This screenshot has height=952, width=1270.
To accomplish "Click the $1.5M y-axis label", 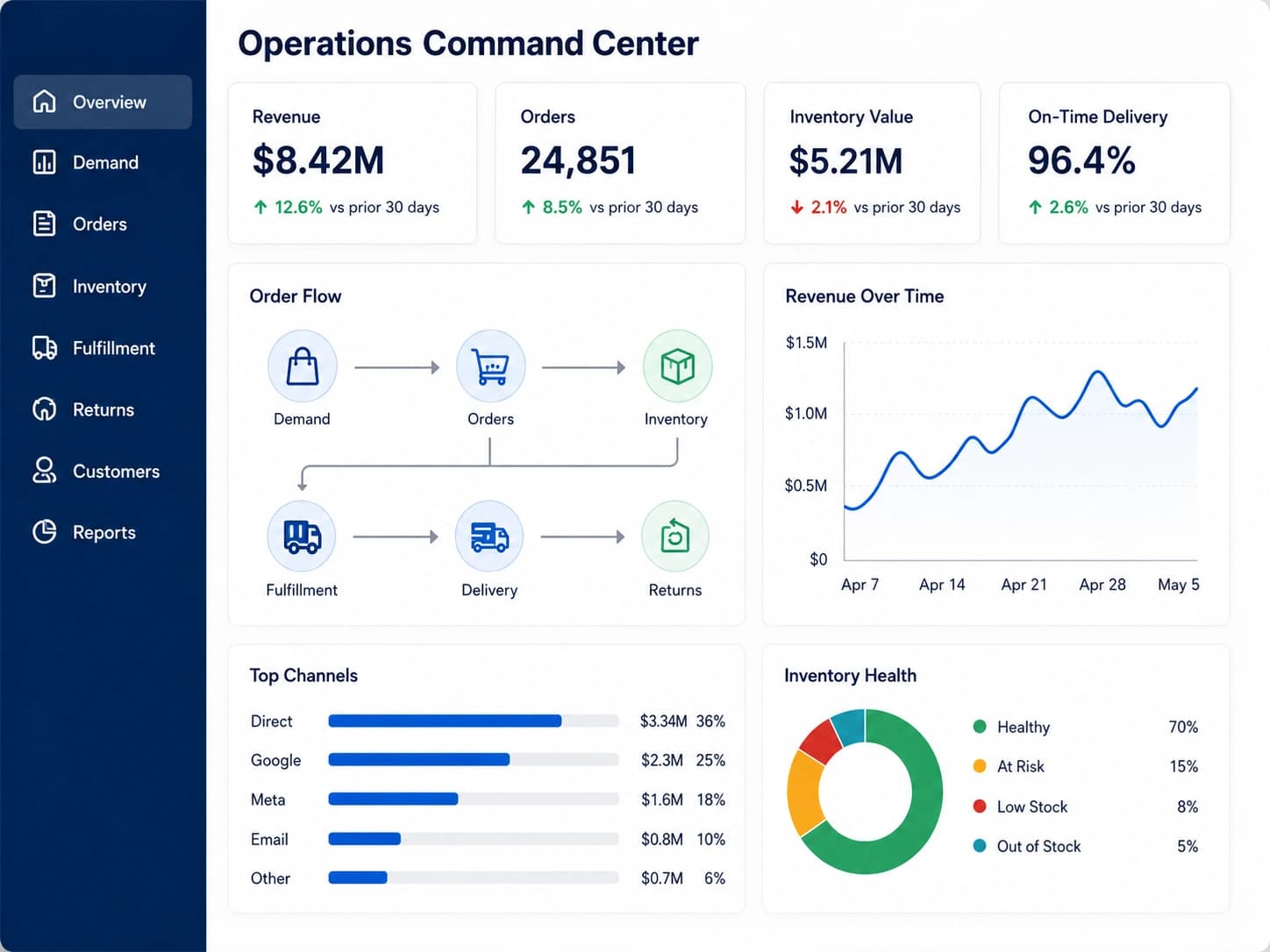I will (x=806, y=343).
